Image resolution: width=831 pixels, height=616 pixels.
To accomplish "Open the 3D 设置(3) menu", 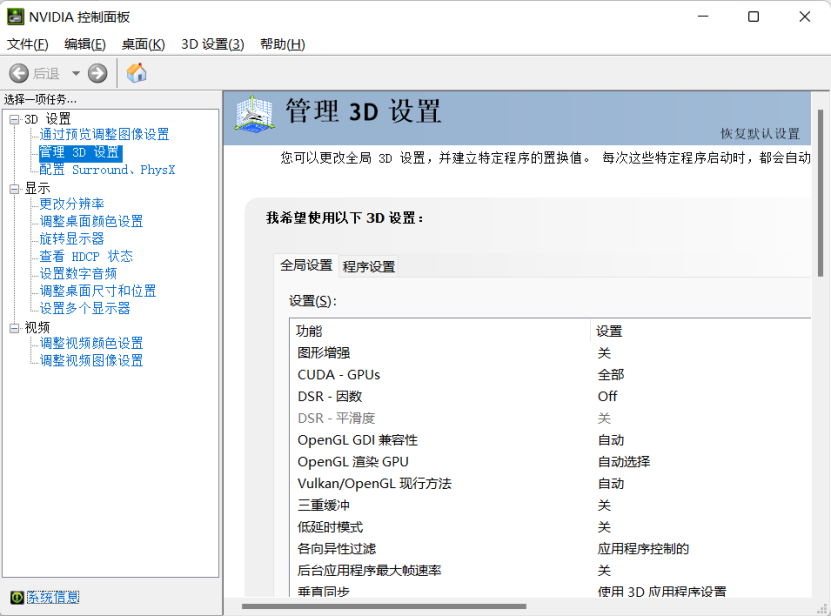I will pos(213,44).
